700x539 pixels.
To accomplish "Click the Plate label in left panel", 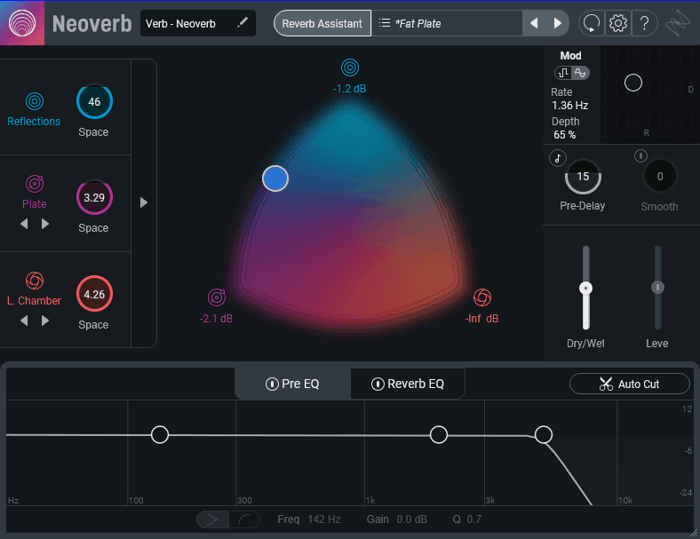I will tap(34, 204).
